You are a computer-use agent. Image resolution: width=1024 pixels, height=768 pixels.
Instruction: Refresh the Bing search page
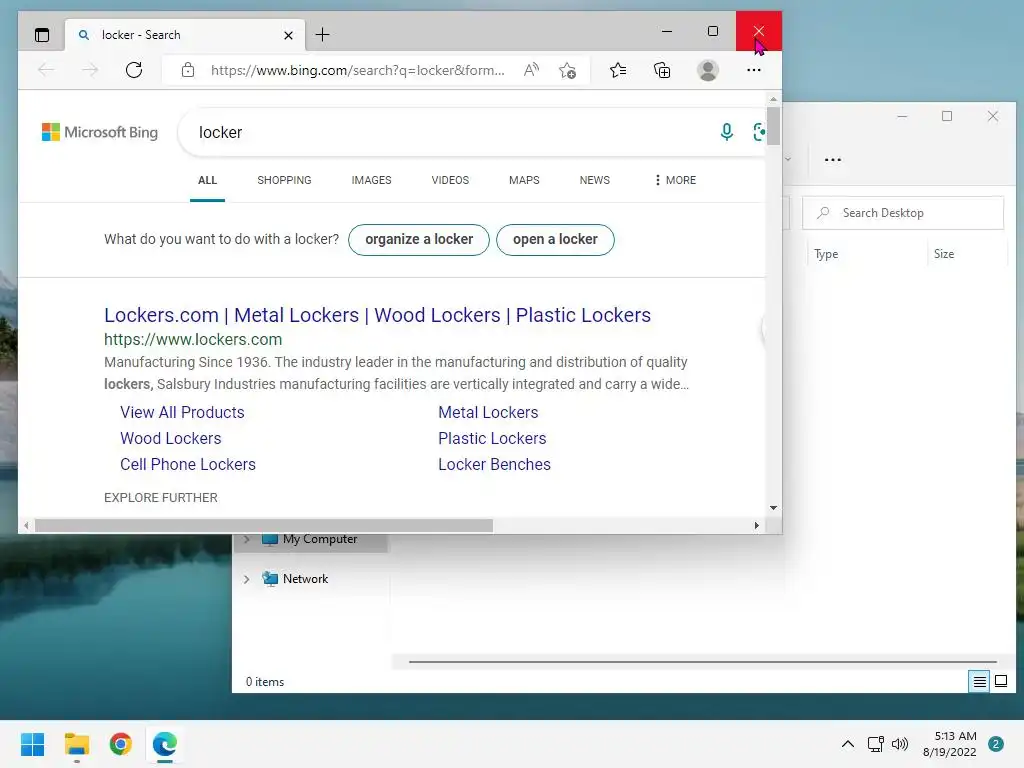click(134, 70)
